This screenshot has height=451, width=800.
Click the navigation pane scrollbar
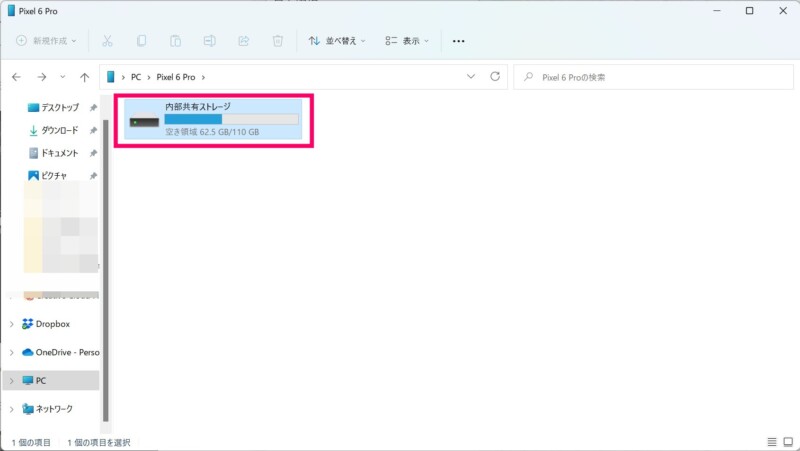pos(106,270)
